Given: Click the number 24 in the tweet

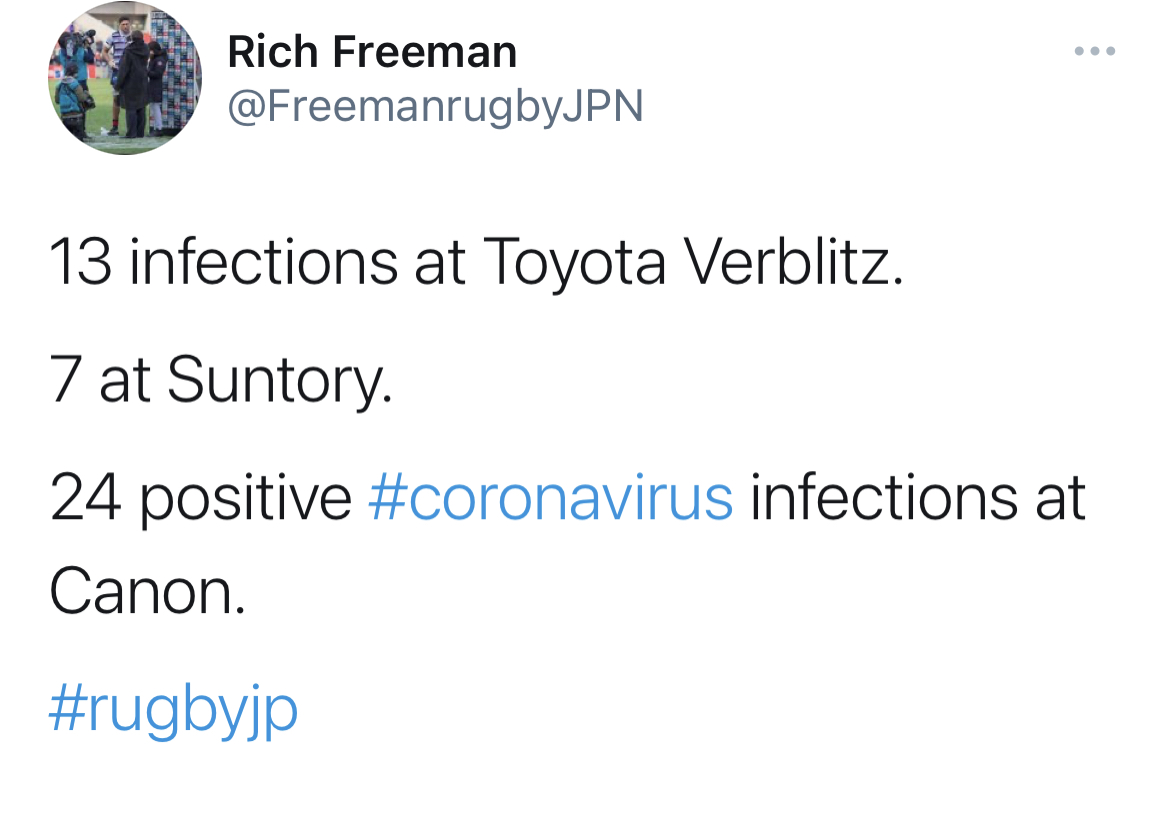Looking at the screenshot, I should 85,497.
